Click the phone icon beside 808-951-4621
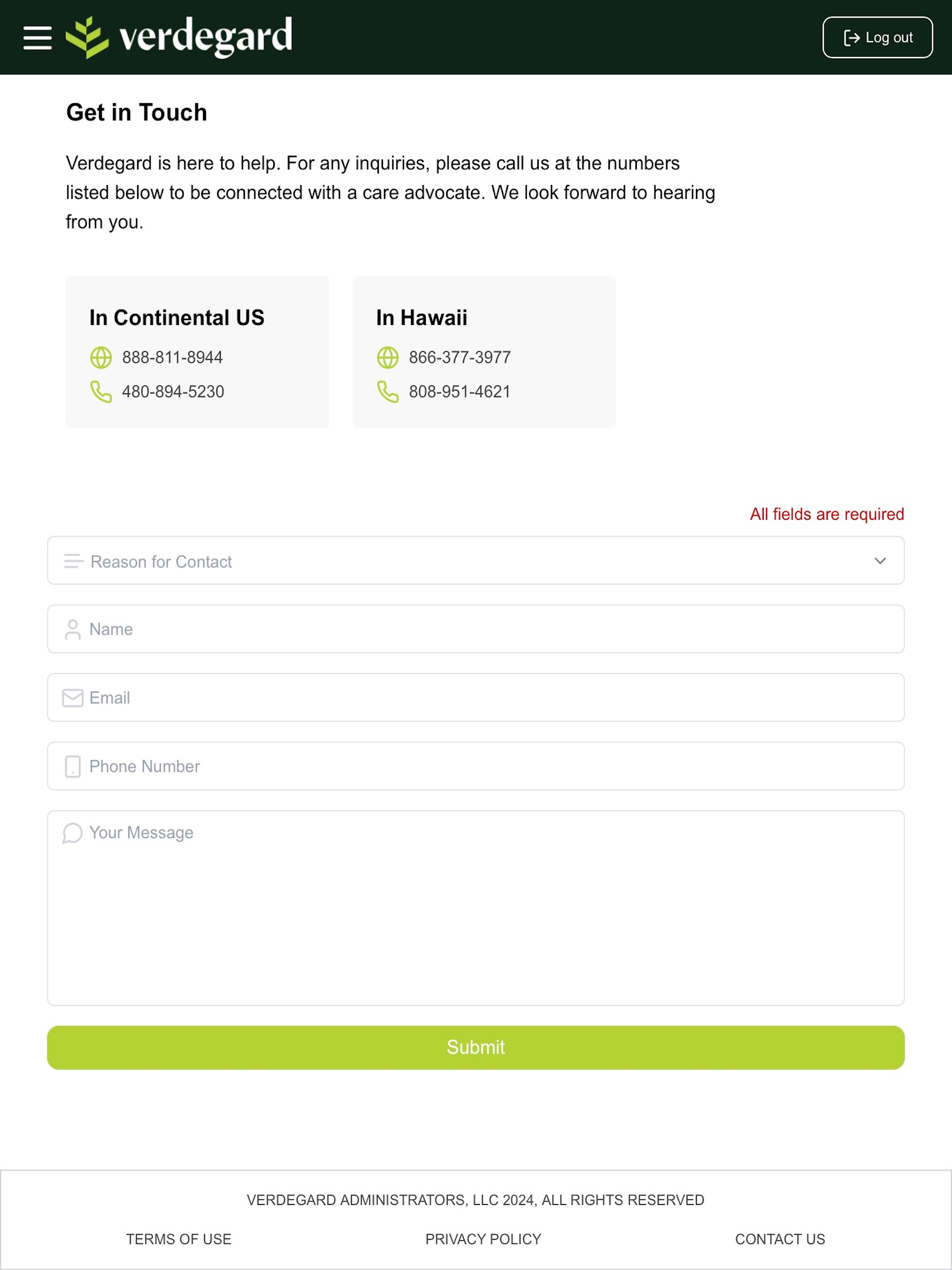 388,391
